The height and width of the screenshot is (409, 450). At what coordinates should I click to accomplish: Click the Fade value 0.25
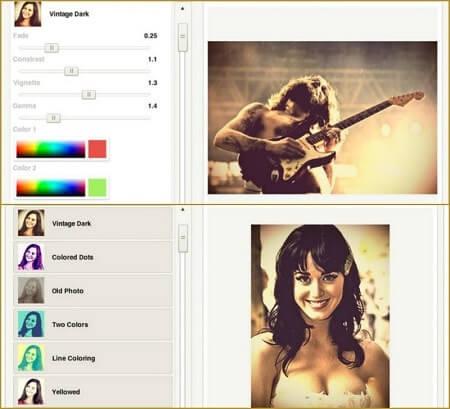pos(151,36)
